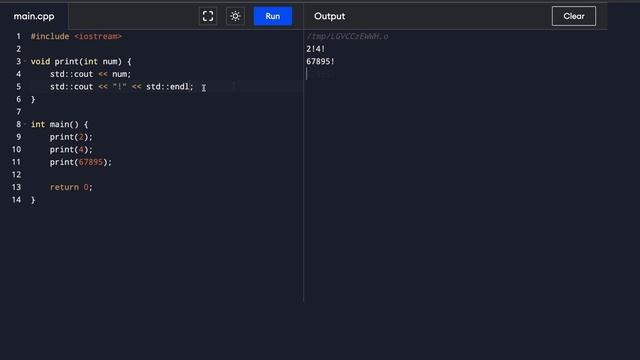The image size is (640, 360).
Task: Run the C++ program
Action: coord(273,16)
